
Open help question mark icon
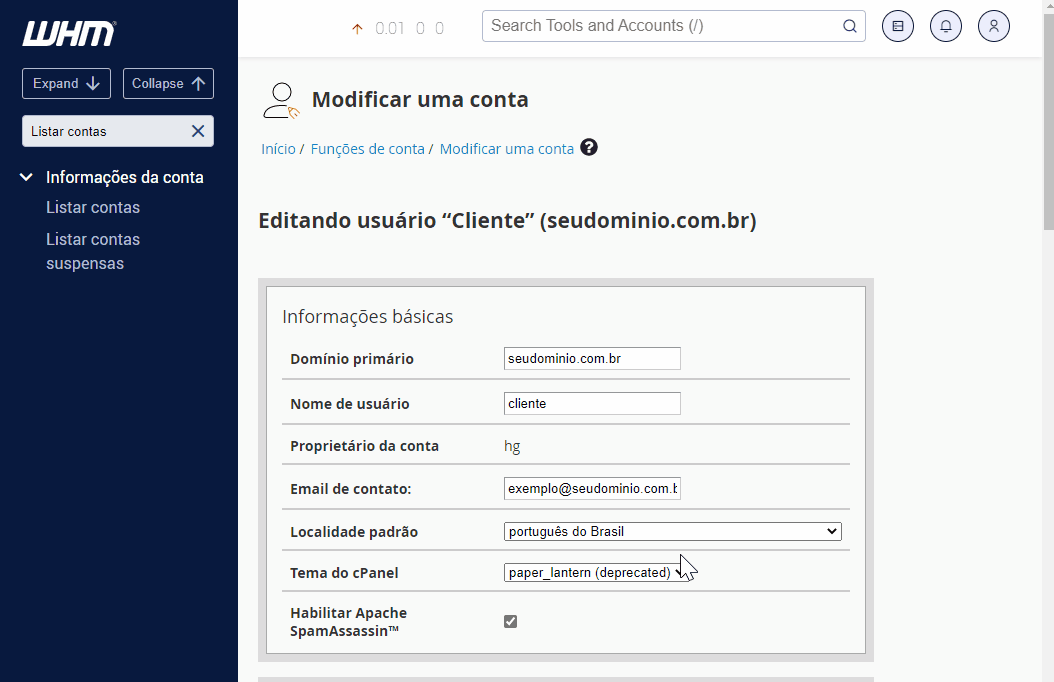(589, 147)
